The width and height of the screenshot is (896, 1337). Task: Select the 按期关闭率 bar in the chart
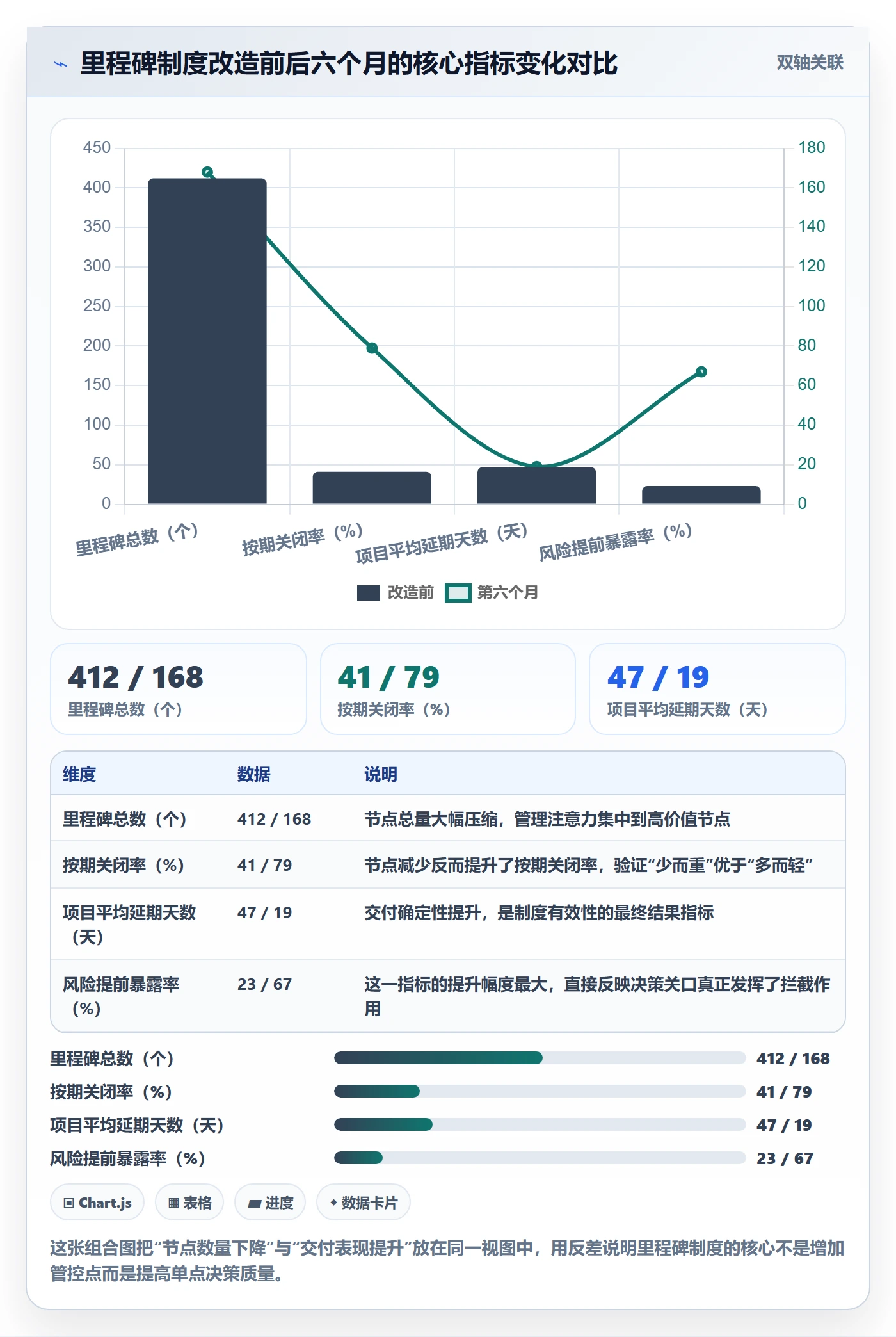coord(372,488)
